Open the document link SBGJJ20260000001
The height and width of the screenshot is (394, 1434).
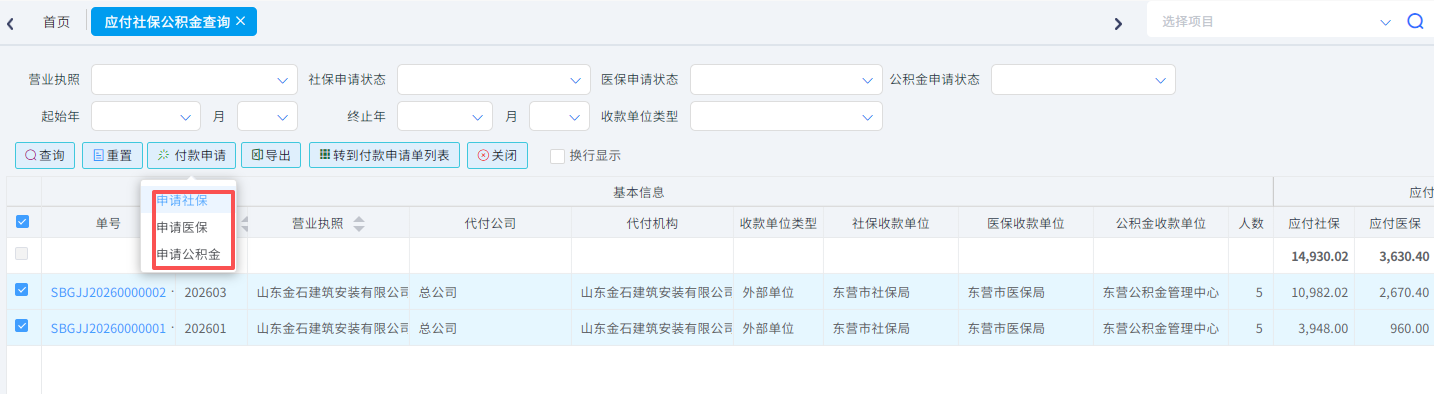pos(109,328)
